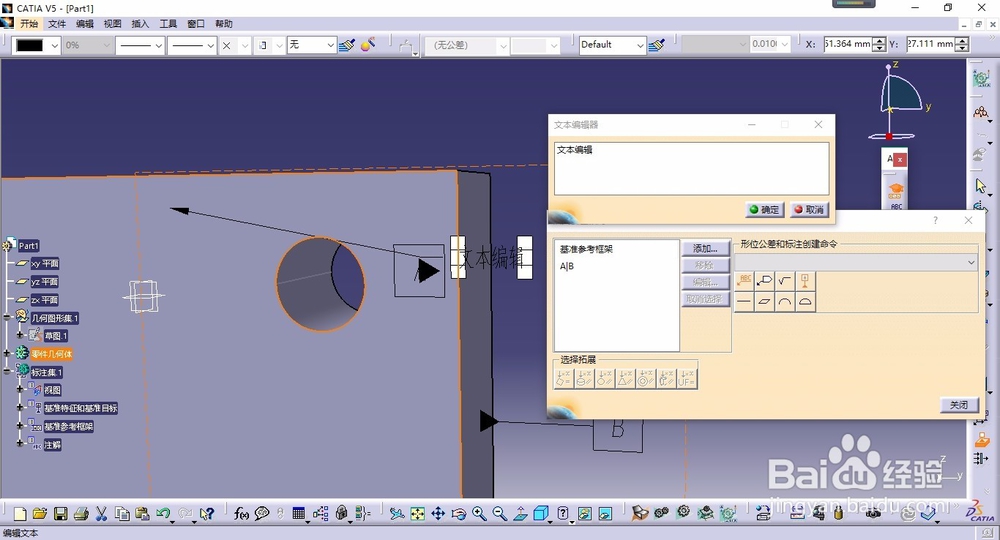Click inside the 文本编辑 text area
Viewport: 1000px width, 540px height.
(691, 168)
